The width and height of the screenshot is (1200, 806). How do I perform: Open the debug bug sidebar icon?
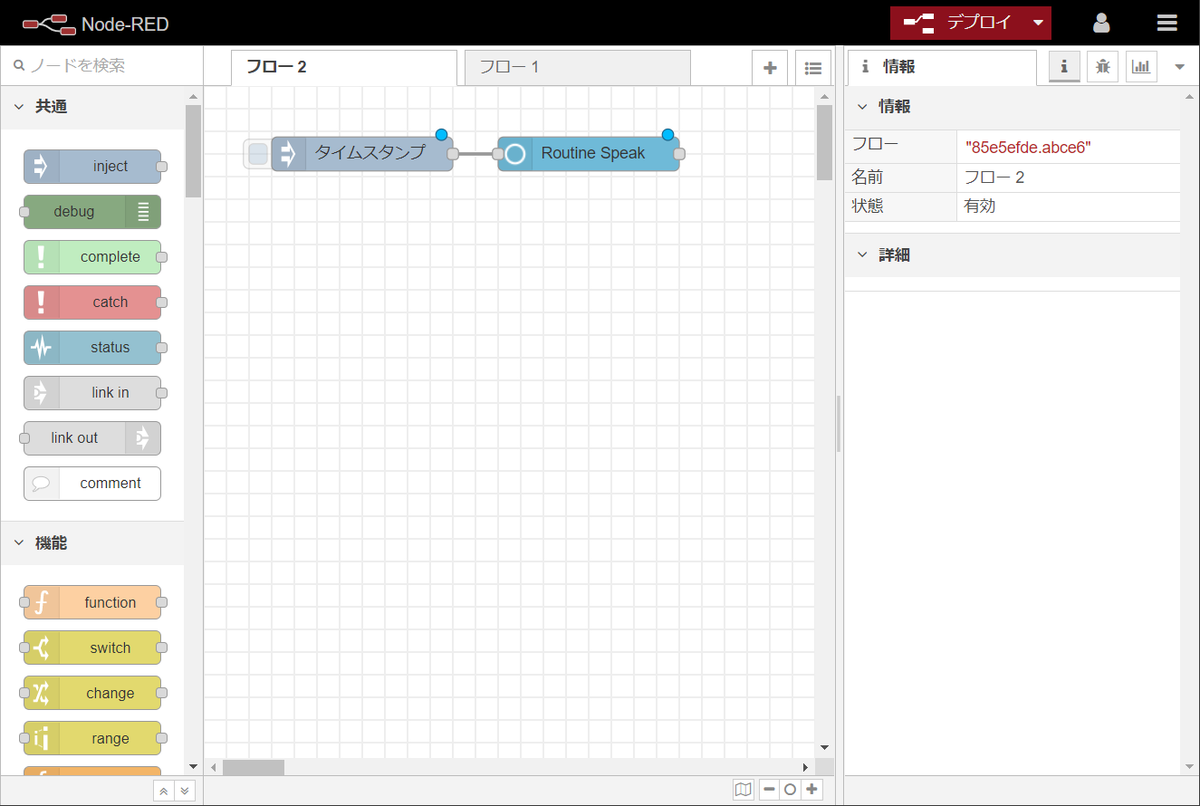pyautogui.click(x=1103, y=67)
